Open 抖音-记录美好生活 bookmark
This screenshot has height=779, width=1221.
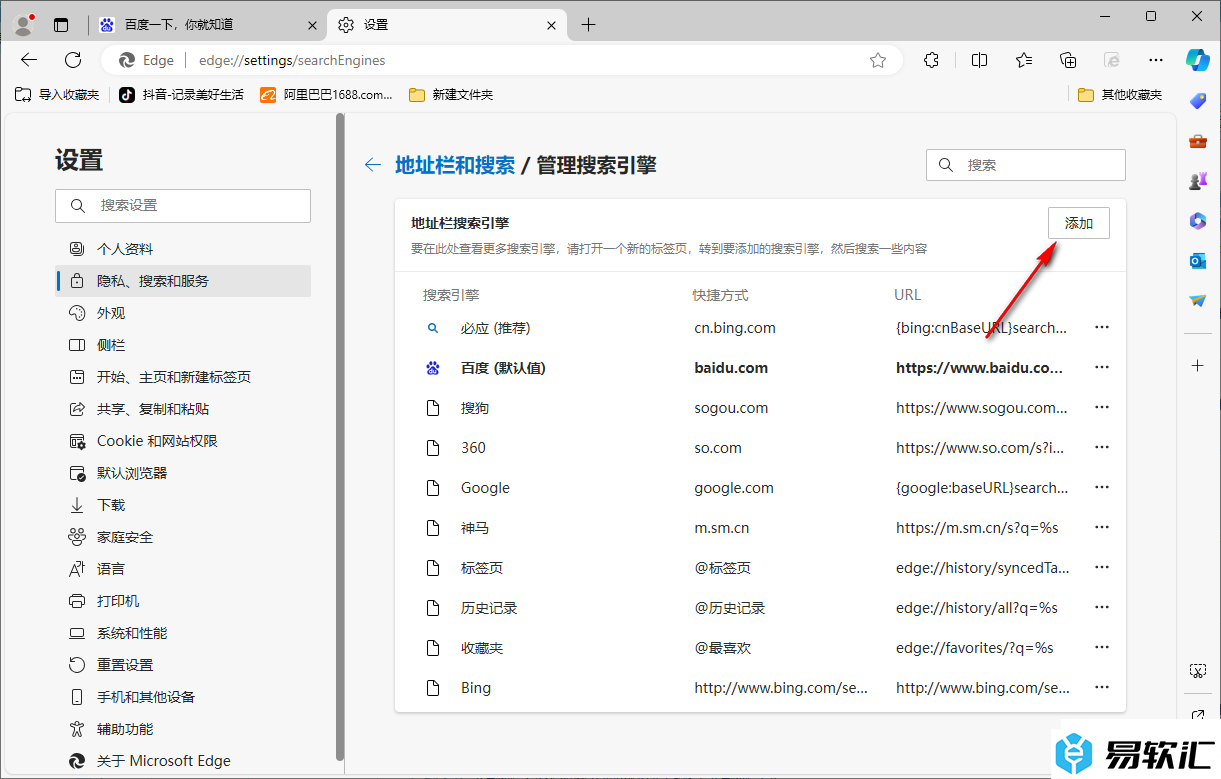(181, 95)
